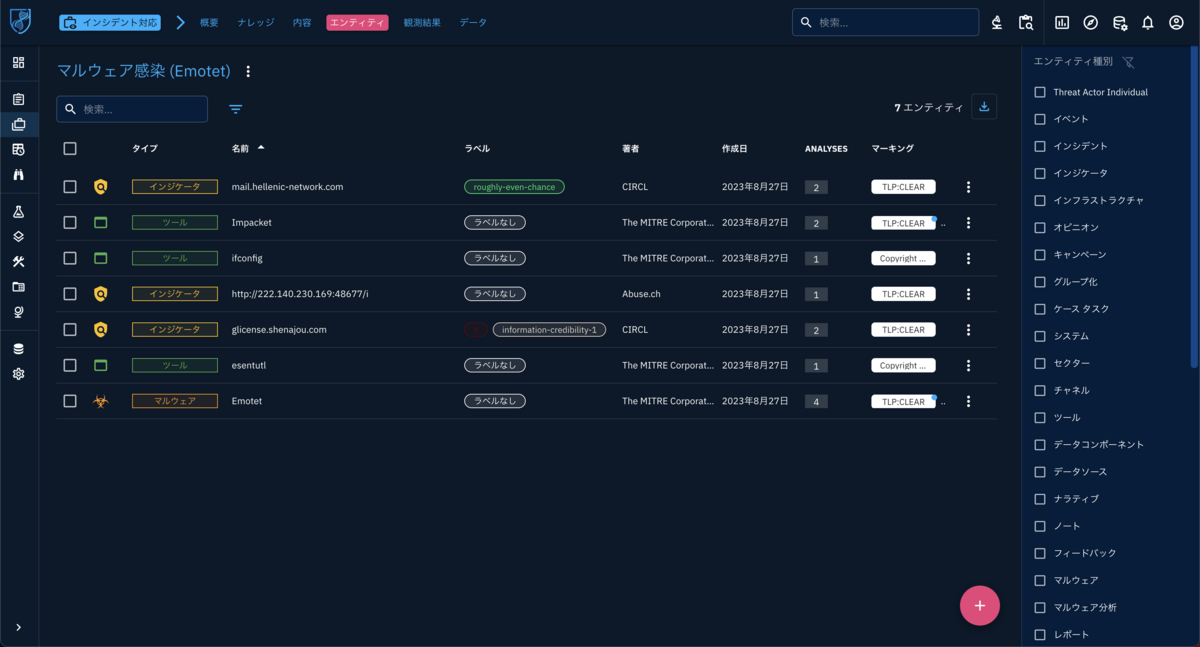This screenshot has width=1200, height=647.
Task: Open the Threats flask sidebar icon
Action: [18, 213]
